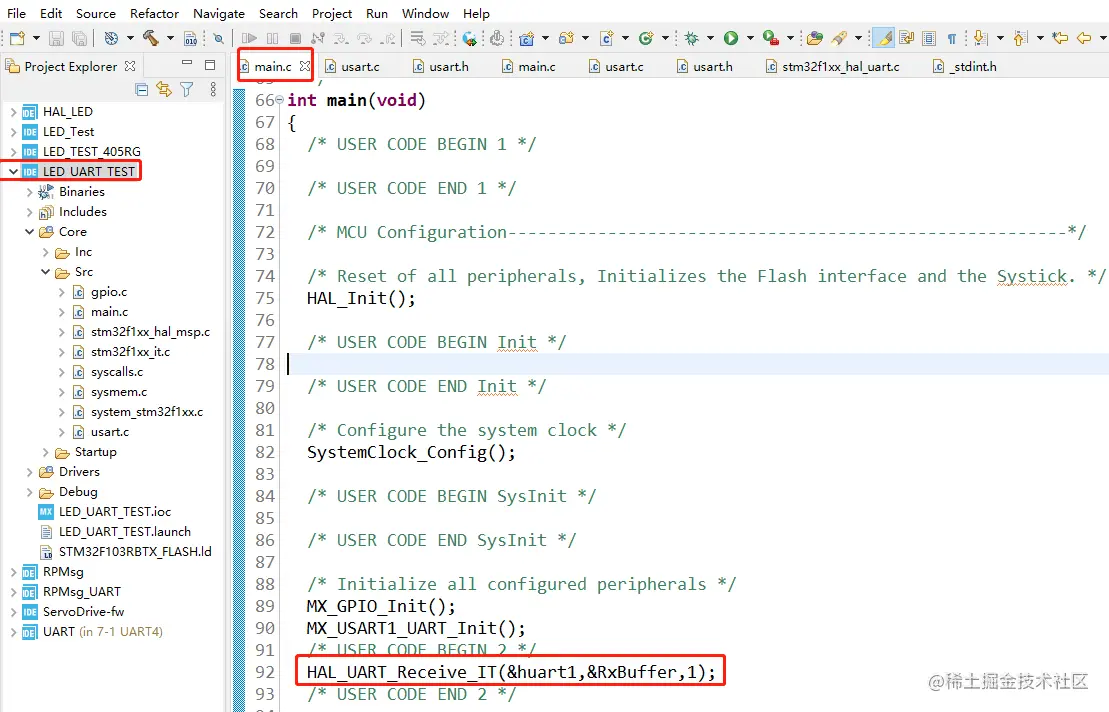
Task: Collapse the LED_UART_TEST project node
Action: click(13, 171)
